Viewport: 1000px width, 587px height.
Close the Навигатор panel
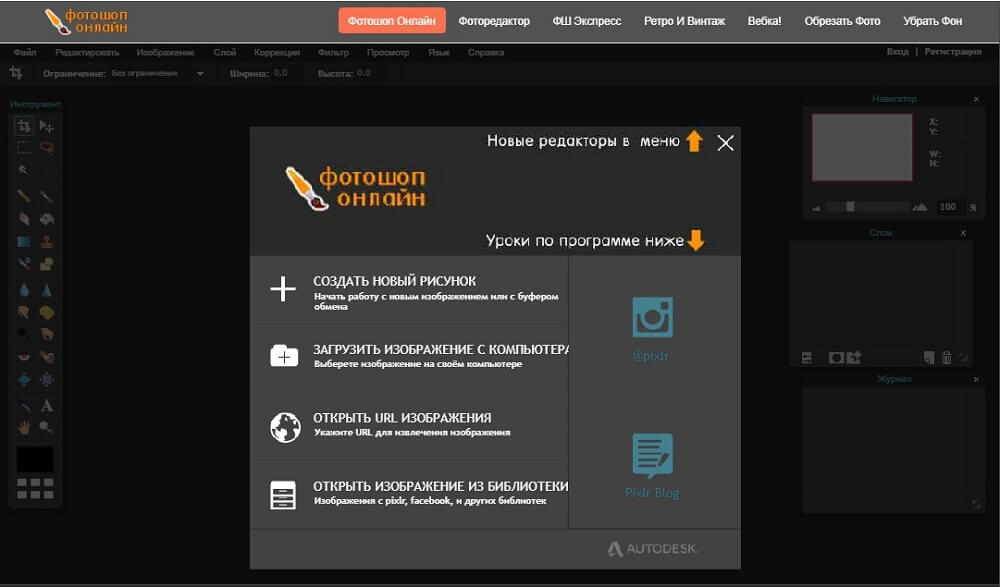coord(976,100)
